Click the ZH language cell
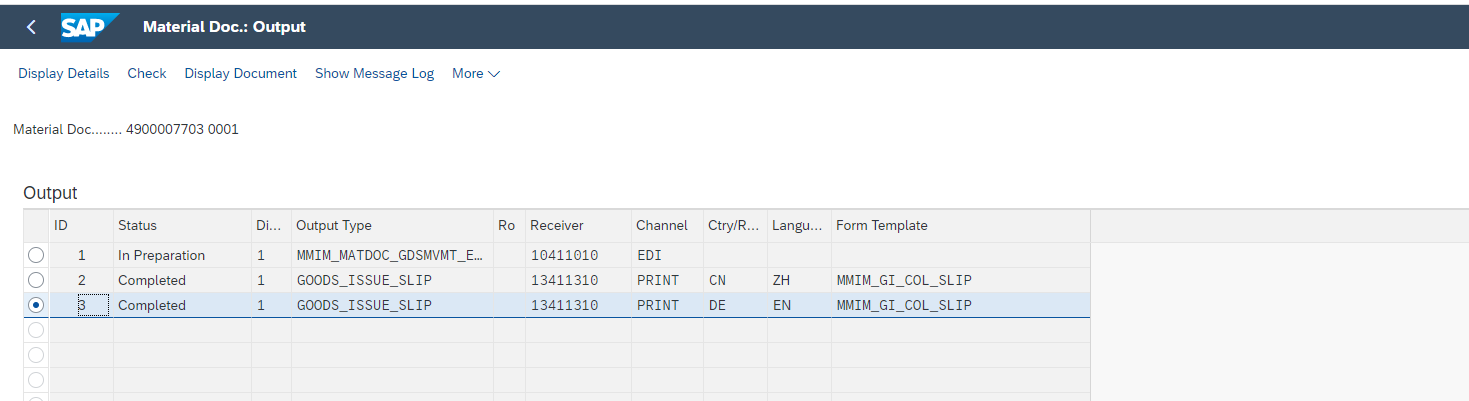 (x=799, y=280)
